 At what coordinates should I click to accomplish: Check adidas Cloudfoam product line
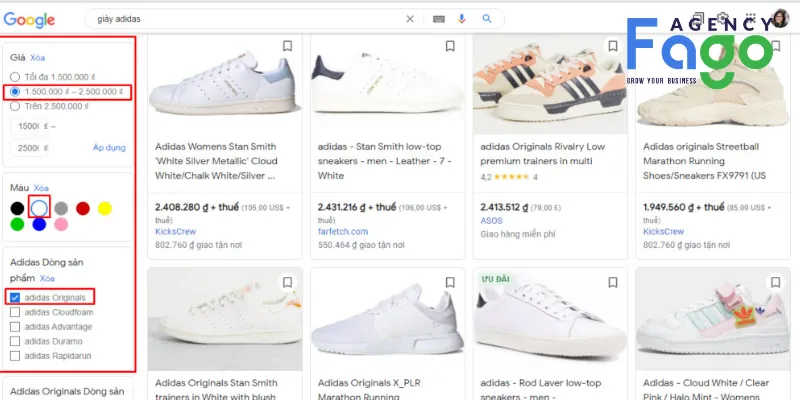point(15,312)
